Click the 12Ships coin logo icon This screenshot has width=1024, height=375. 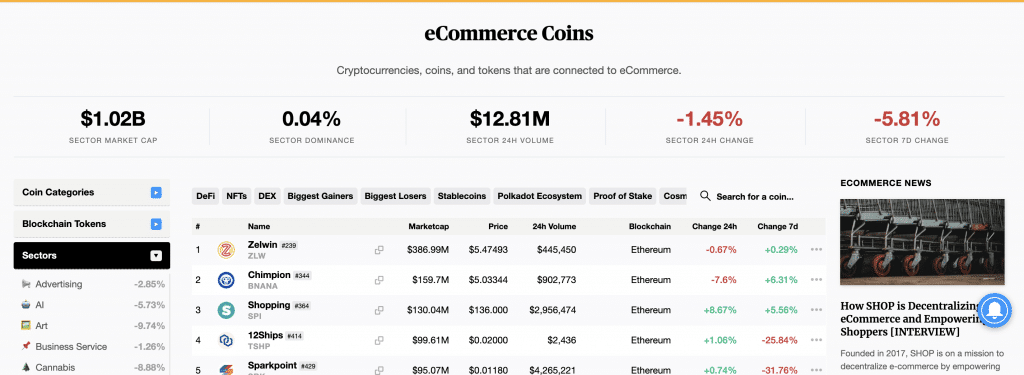[x=226, y=340]
